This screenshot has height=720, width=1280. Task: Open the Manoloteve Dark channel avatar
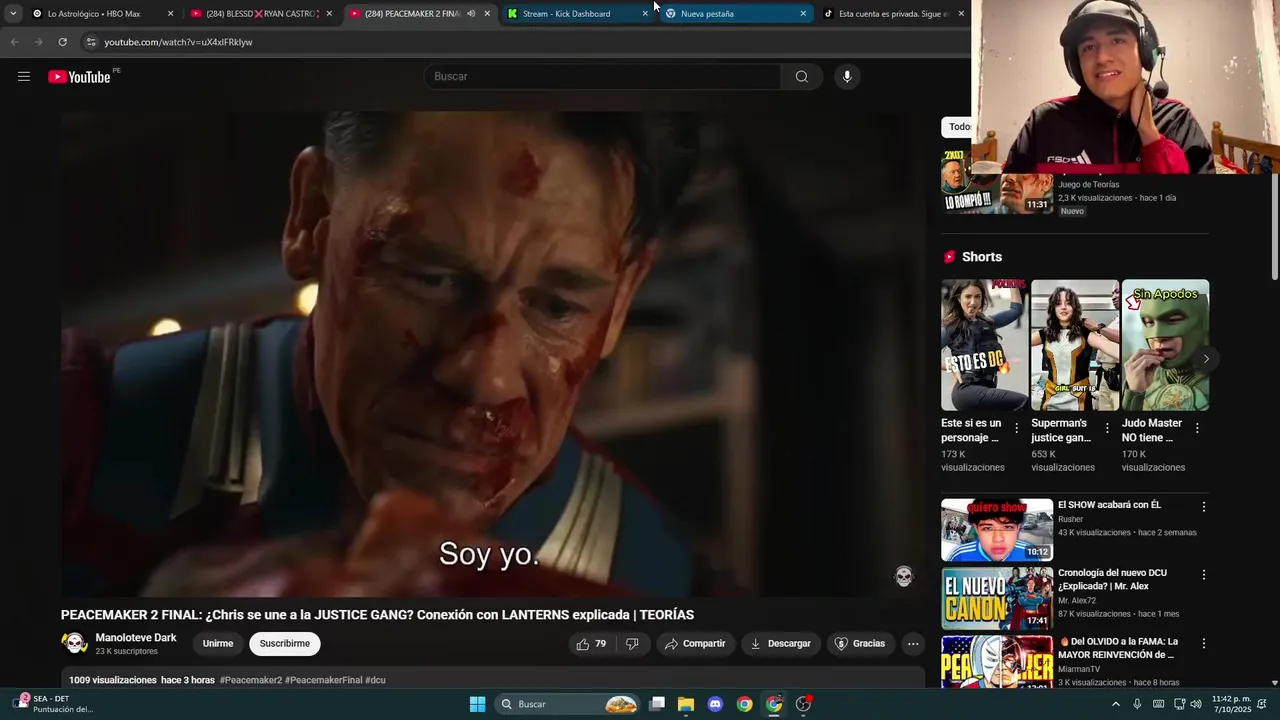[74, 643]
